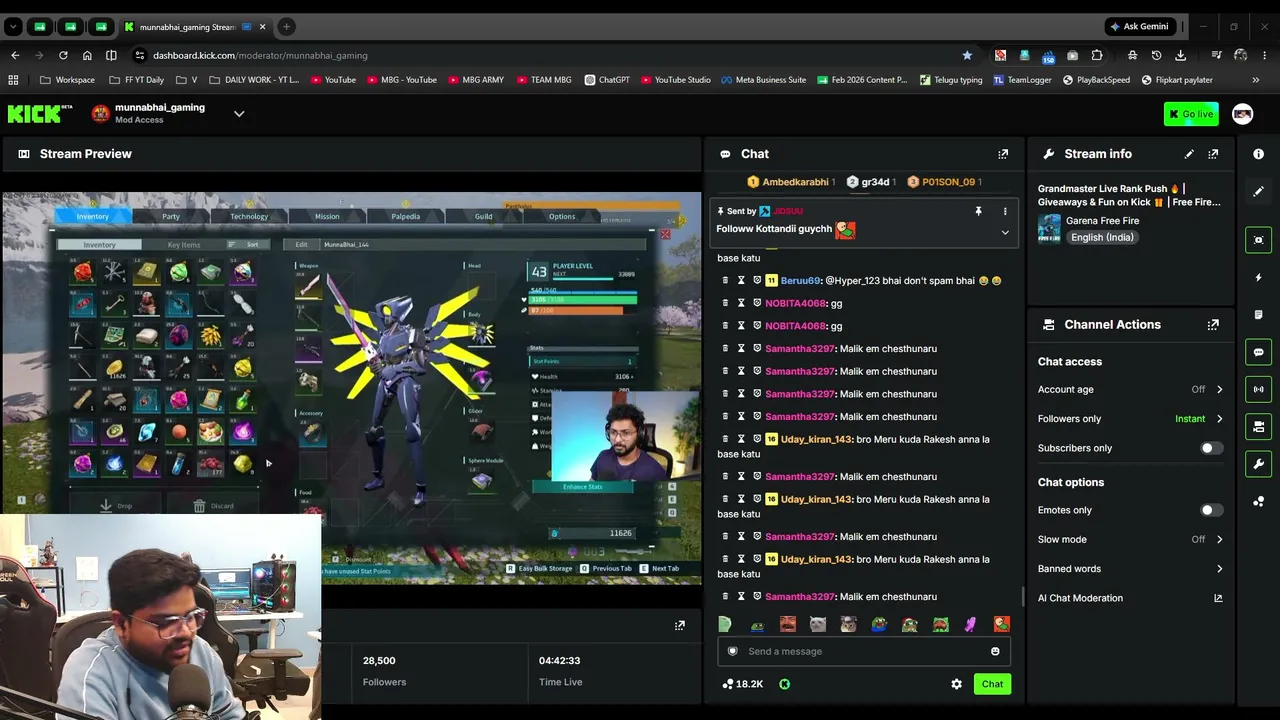Reload the dashboard page

click(x=63, y=55)
